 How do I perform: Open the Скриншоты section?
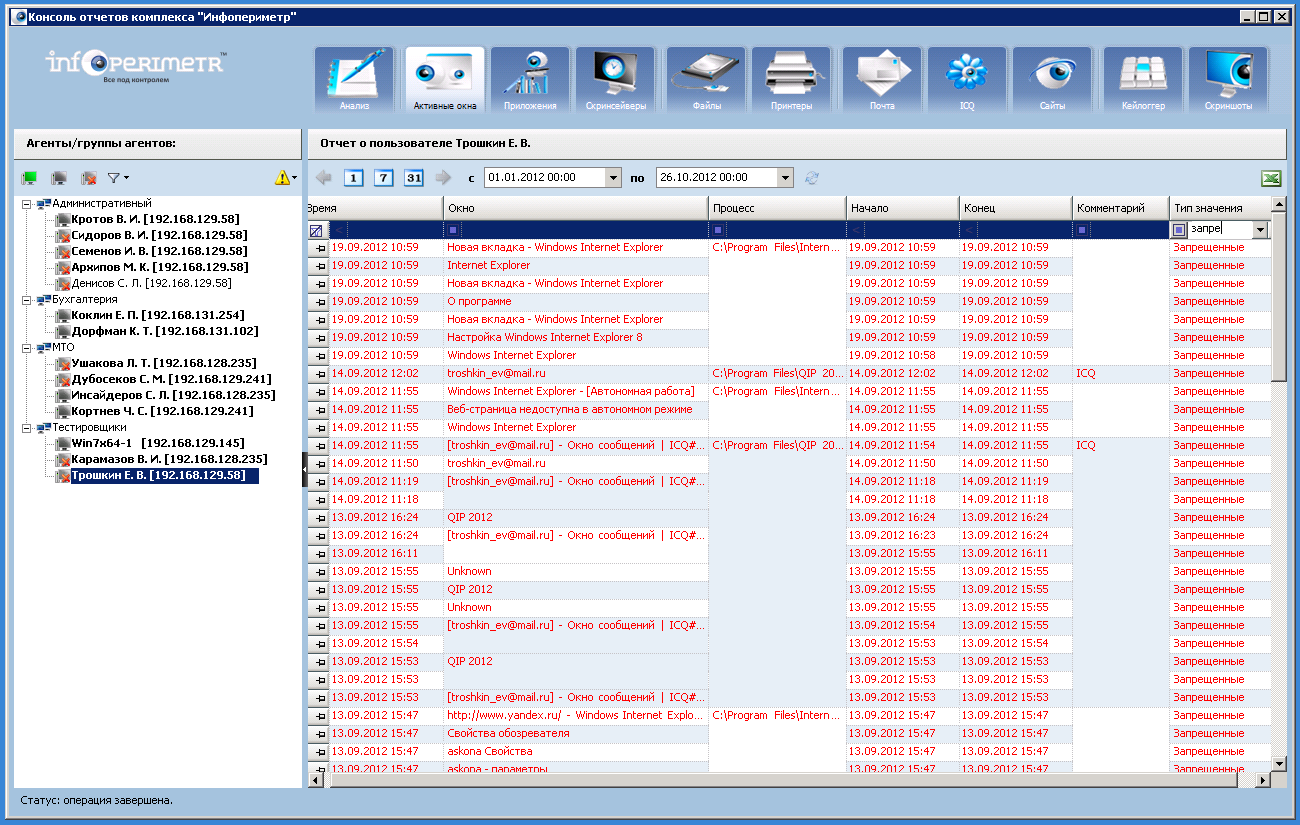coord(1227,80)
